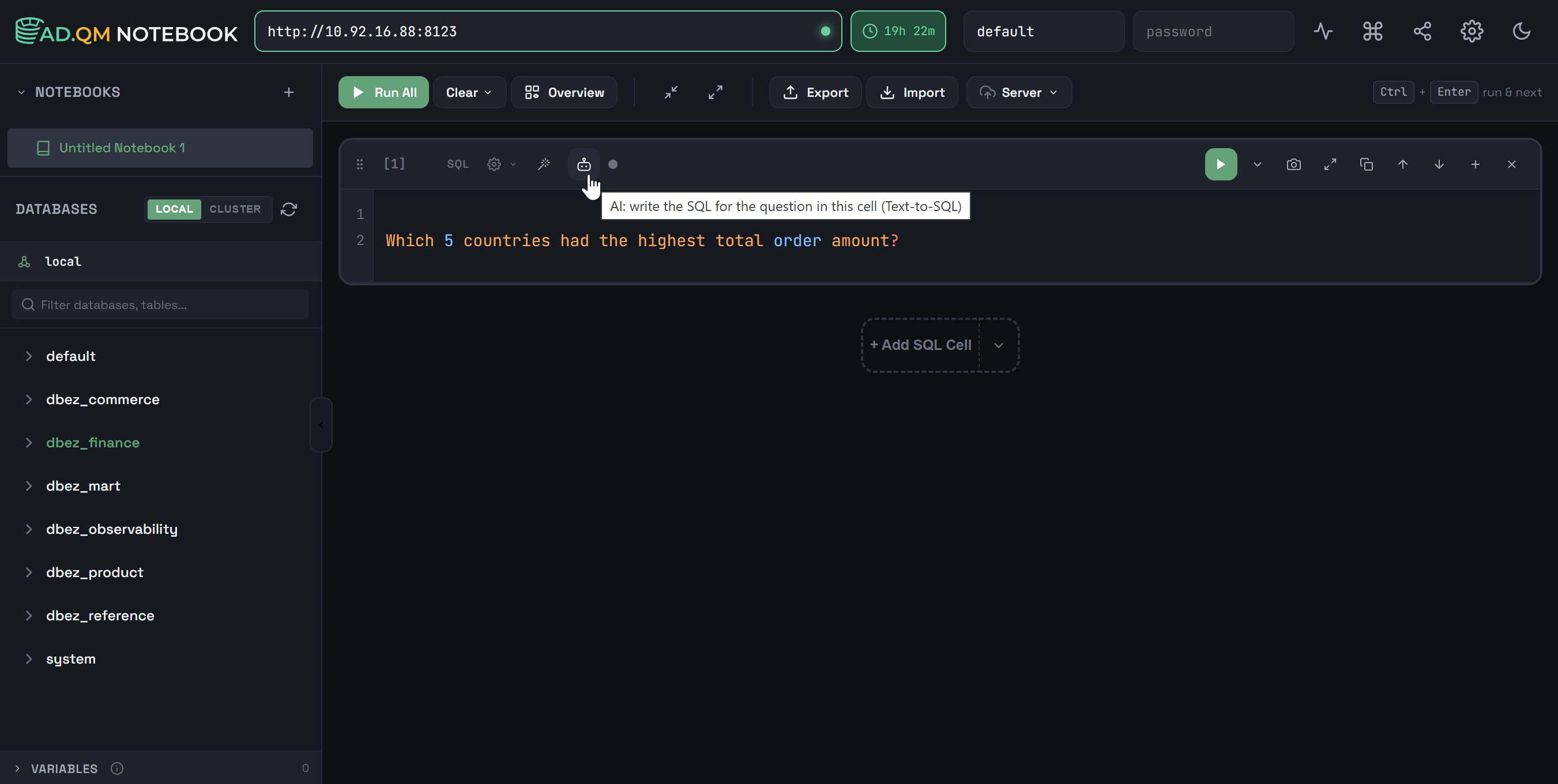Click the AD.QM Notebook logo
The width and height of the screenshot is (1558, 784).
[x=126, y=32]
